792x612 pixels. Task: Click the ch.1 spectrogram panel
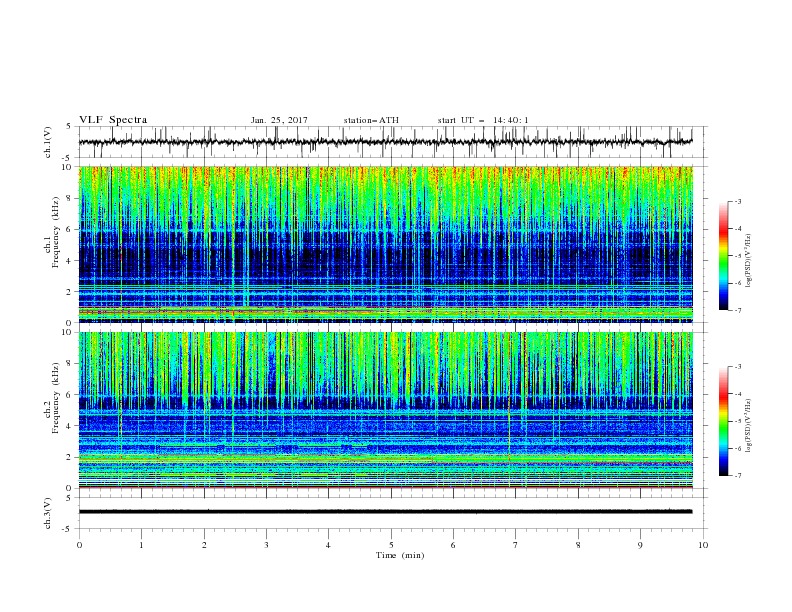(x=386, y=244)
